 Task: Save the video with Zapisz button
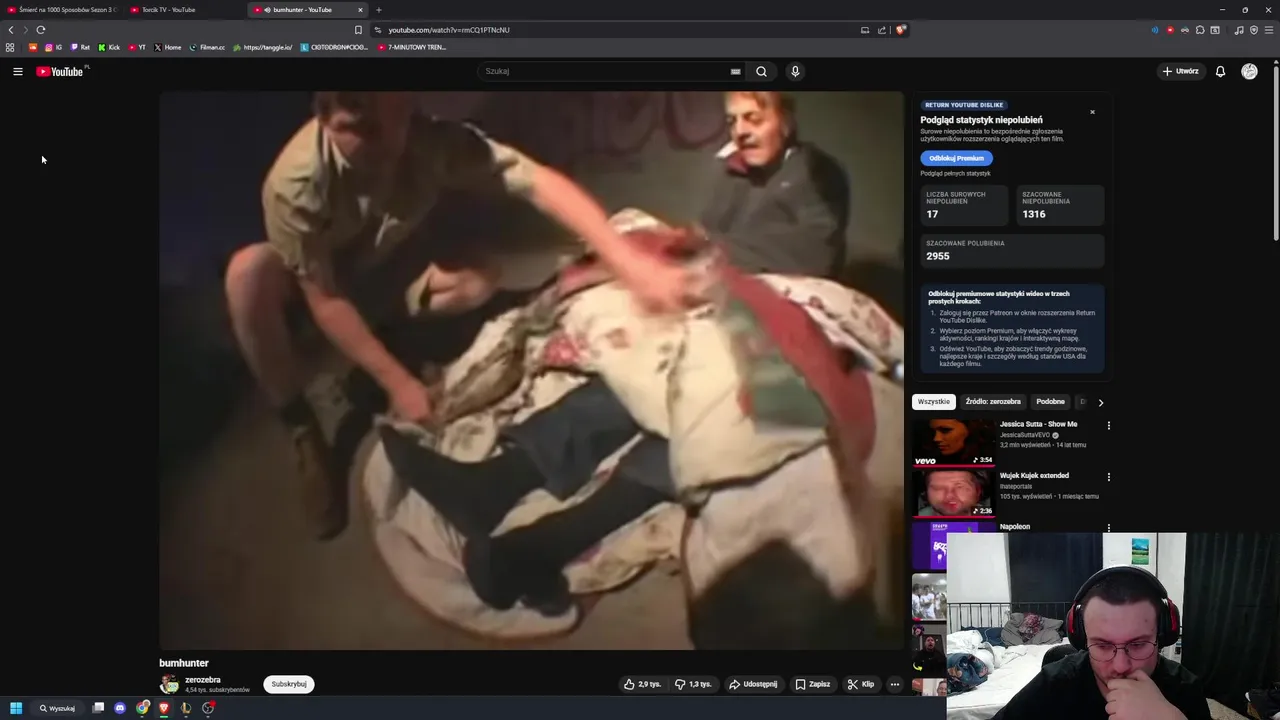812,684
